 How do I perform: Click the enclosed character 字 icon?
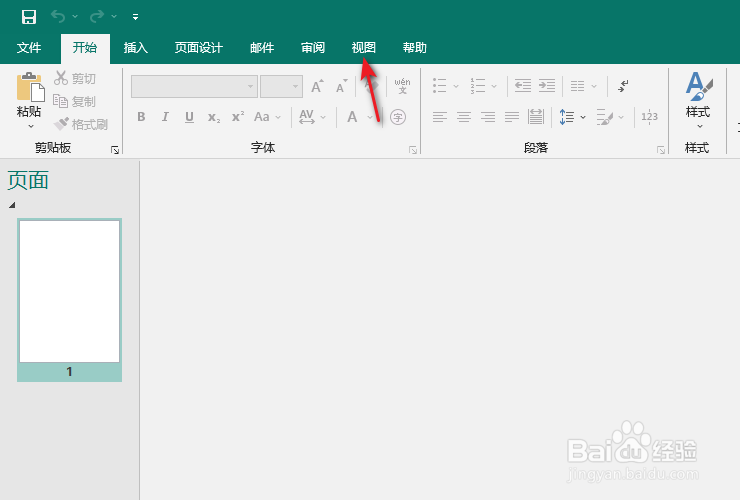point(398,117)
